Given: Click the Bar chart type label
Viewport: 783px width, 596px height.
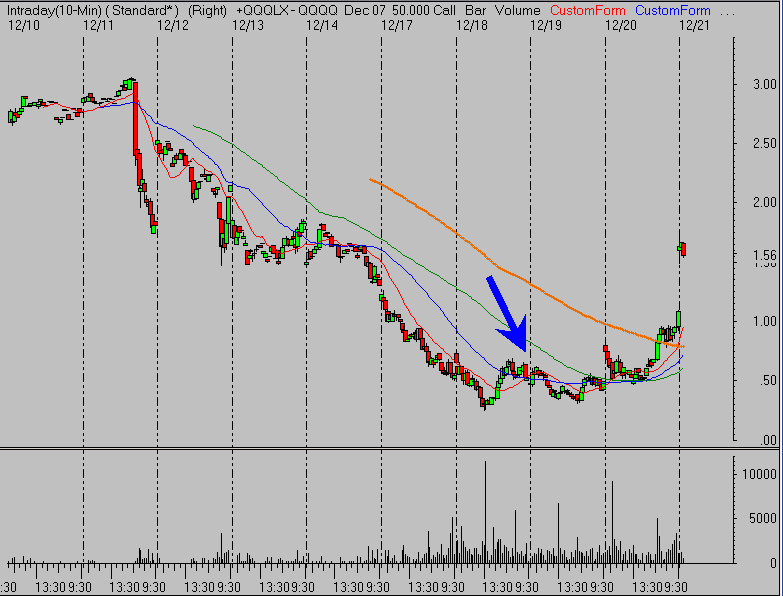Looking at the screenshot, I should [x=475, y=10].
